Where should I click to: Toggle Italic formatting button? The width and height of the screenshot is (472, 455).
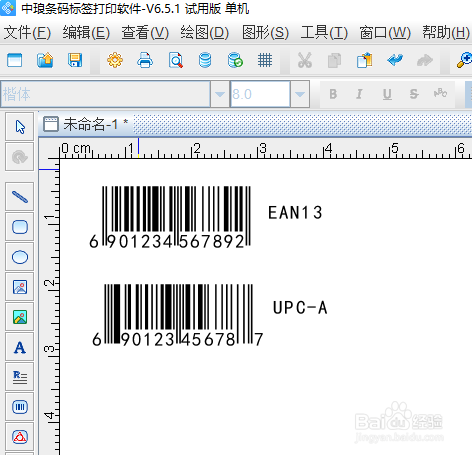(x=359, y=94)
